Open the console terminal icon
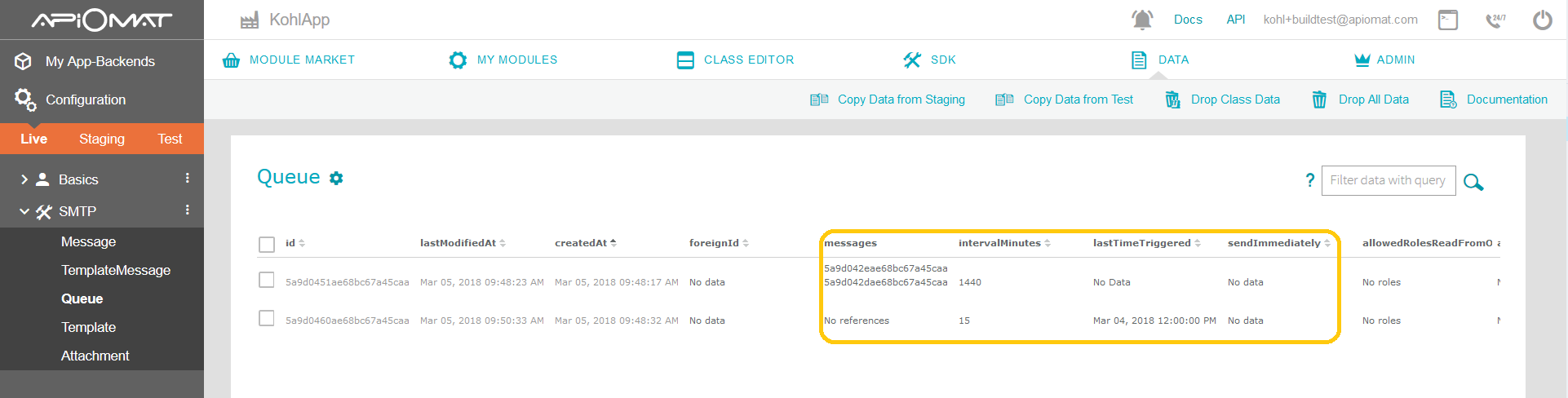Screen dimensions: 1568x398 (1448, 20)
